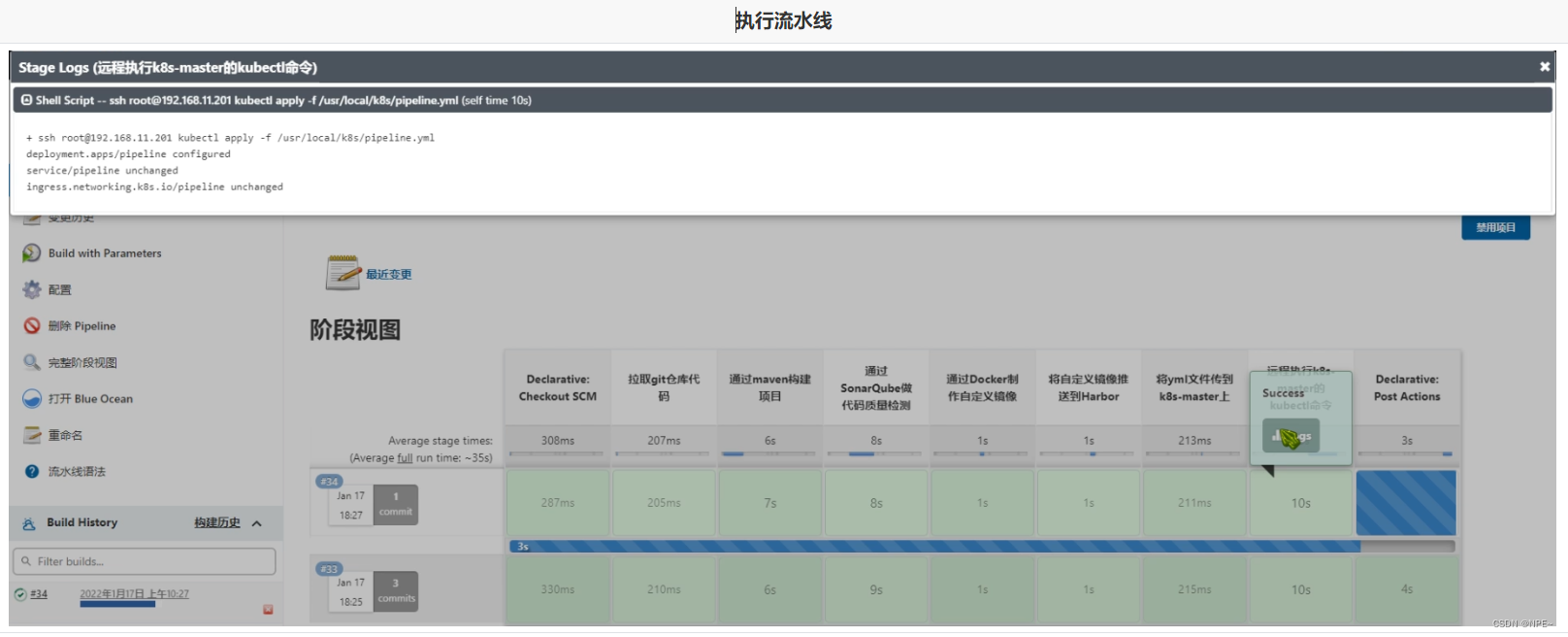This screenshot has height=637, width=1568.
Task: Focus the Filter builds search field
Action: point(145,561)
